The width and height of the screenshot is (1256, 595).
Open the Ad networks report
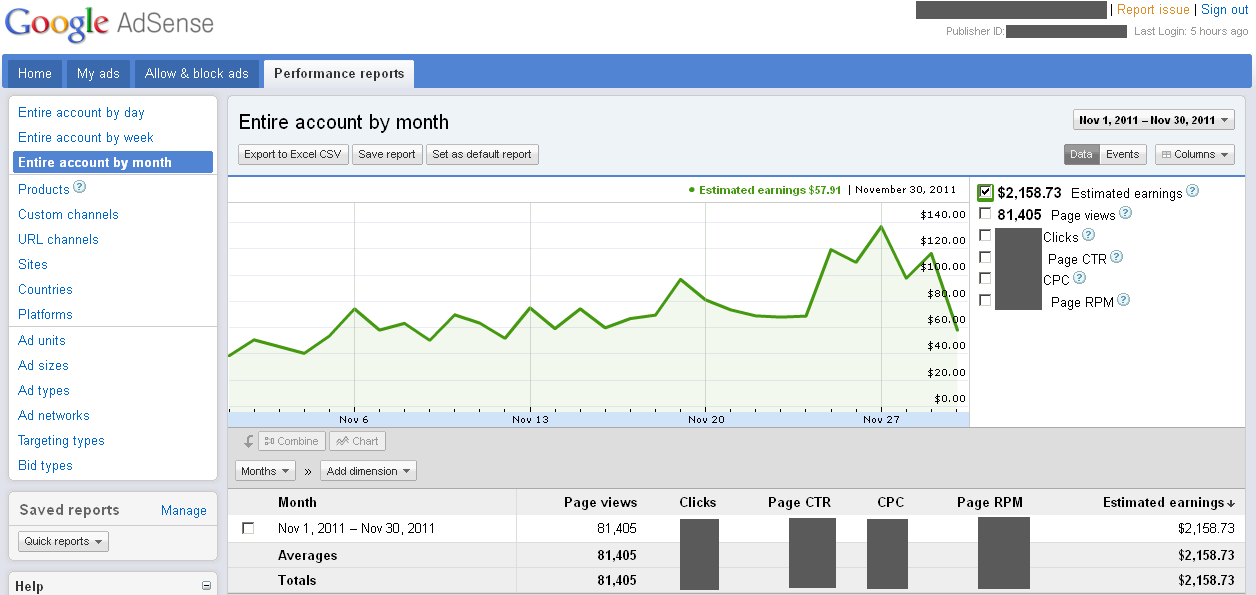54,416
